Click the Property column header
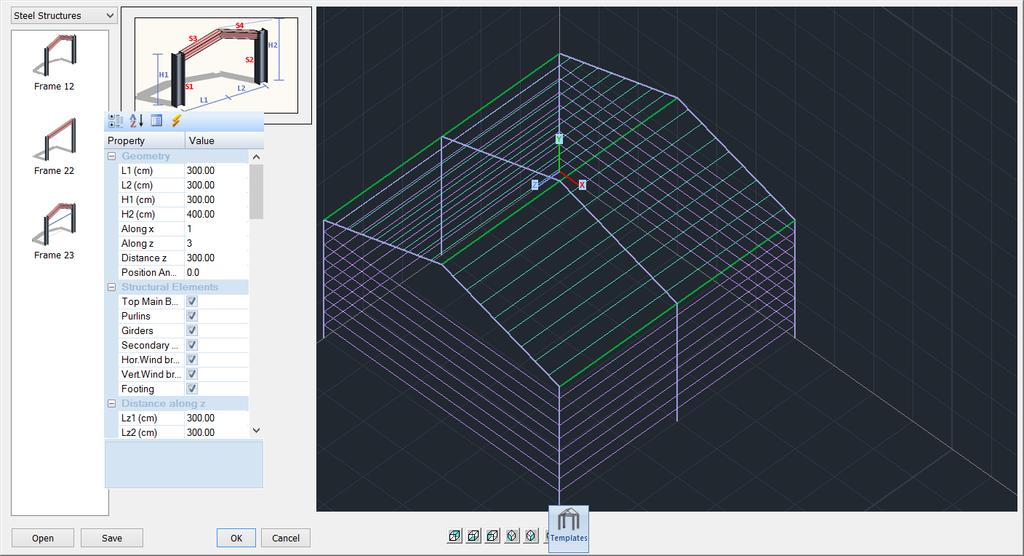The image size is (1024, 556). click(145, 140)
